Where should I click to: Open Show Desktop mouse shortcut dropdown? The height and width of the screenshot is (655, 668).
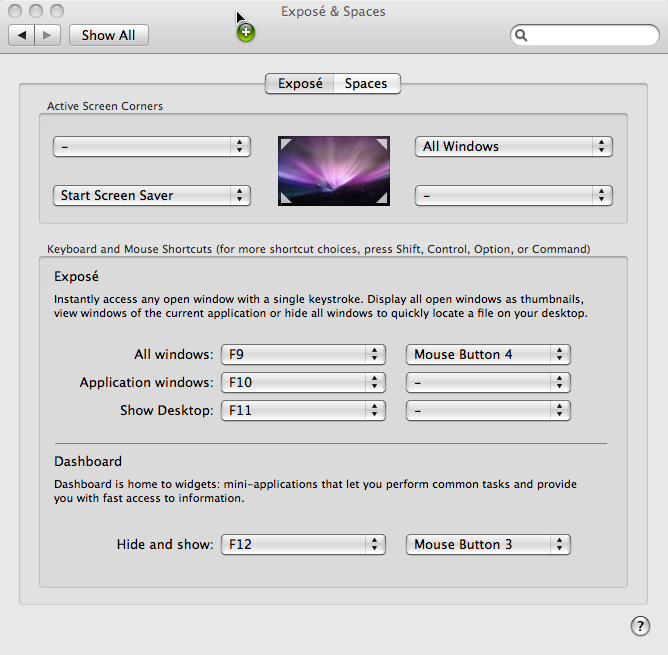click(488, 410)
